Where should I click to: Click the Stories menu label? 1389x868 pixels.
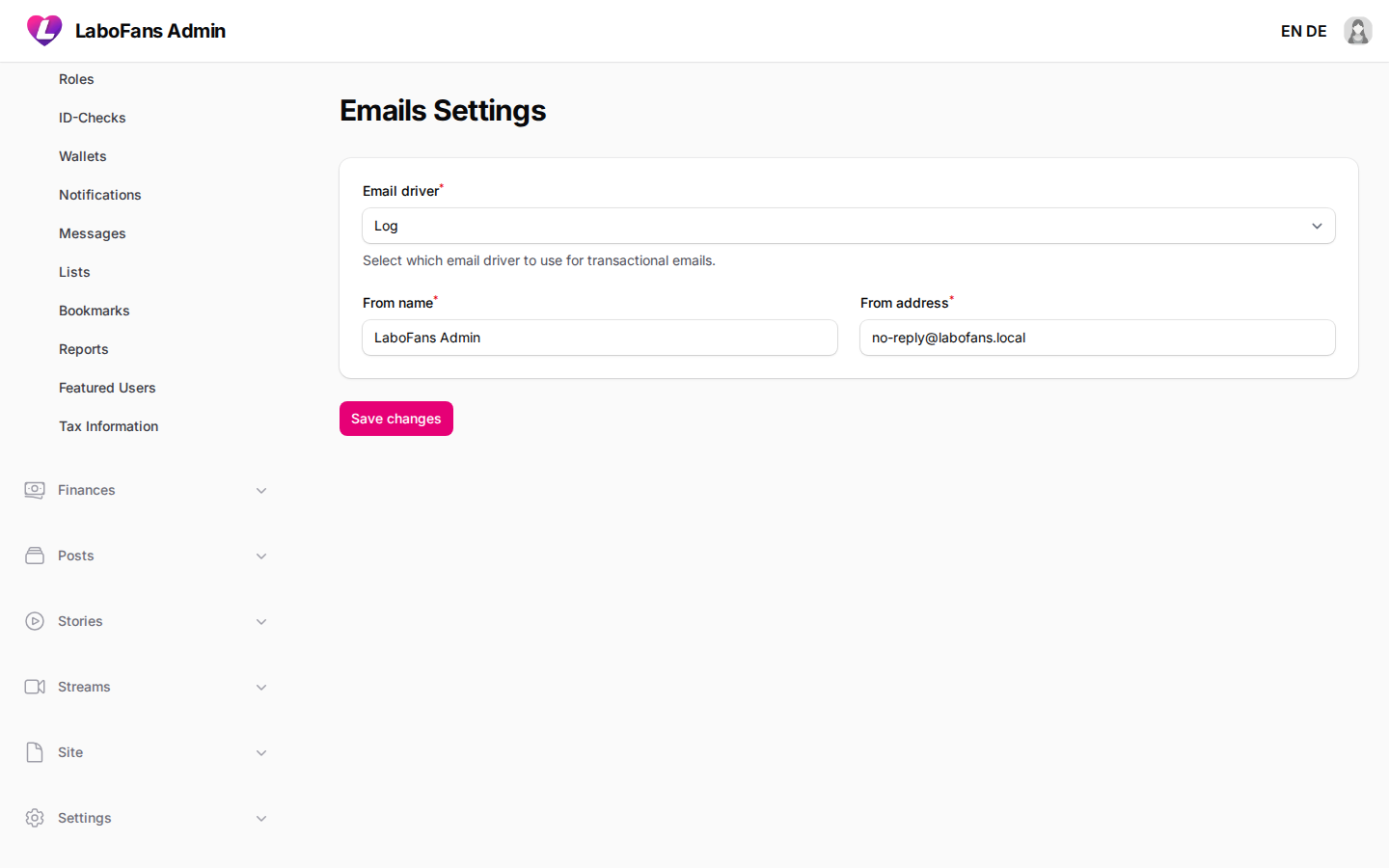click(x=80, y=621)
